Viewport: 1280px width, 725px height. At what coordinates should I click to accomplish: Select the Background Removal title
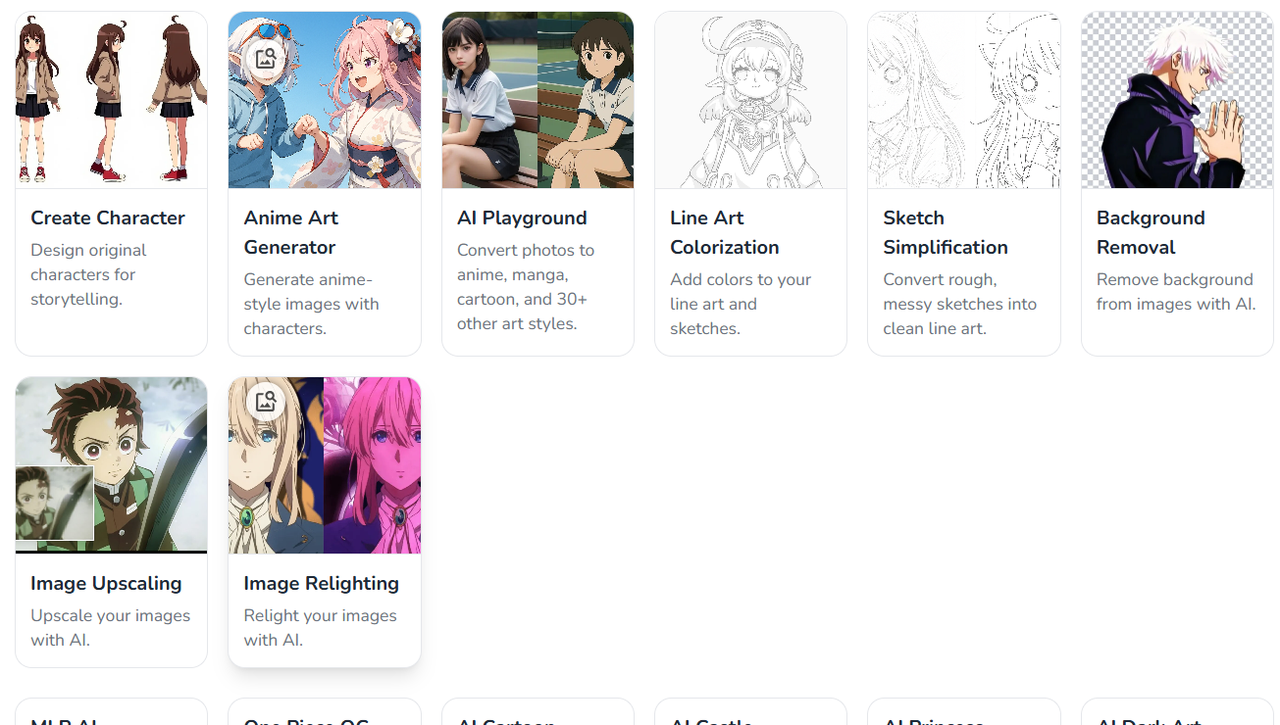click(1151, 232)
